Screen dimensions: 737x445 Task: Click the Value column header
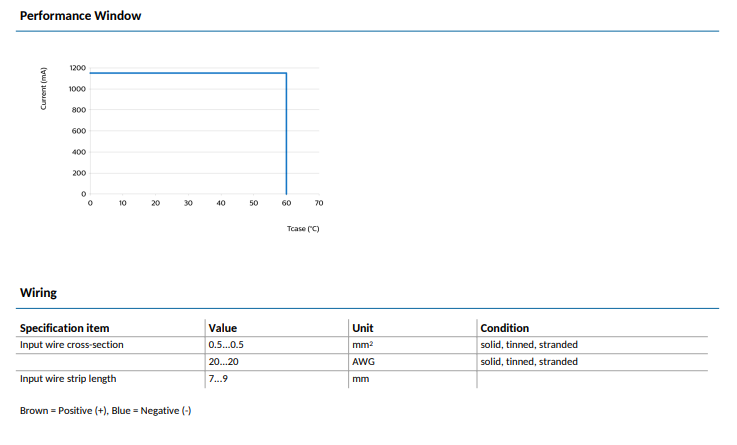(223, 328)
